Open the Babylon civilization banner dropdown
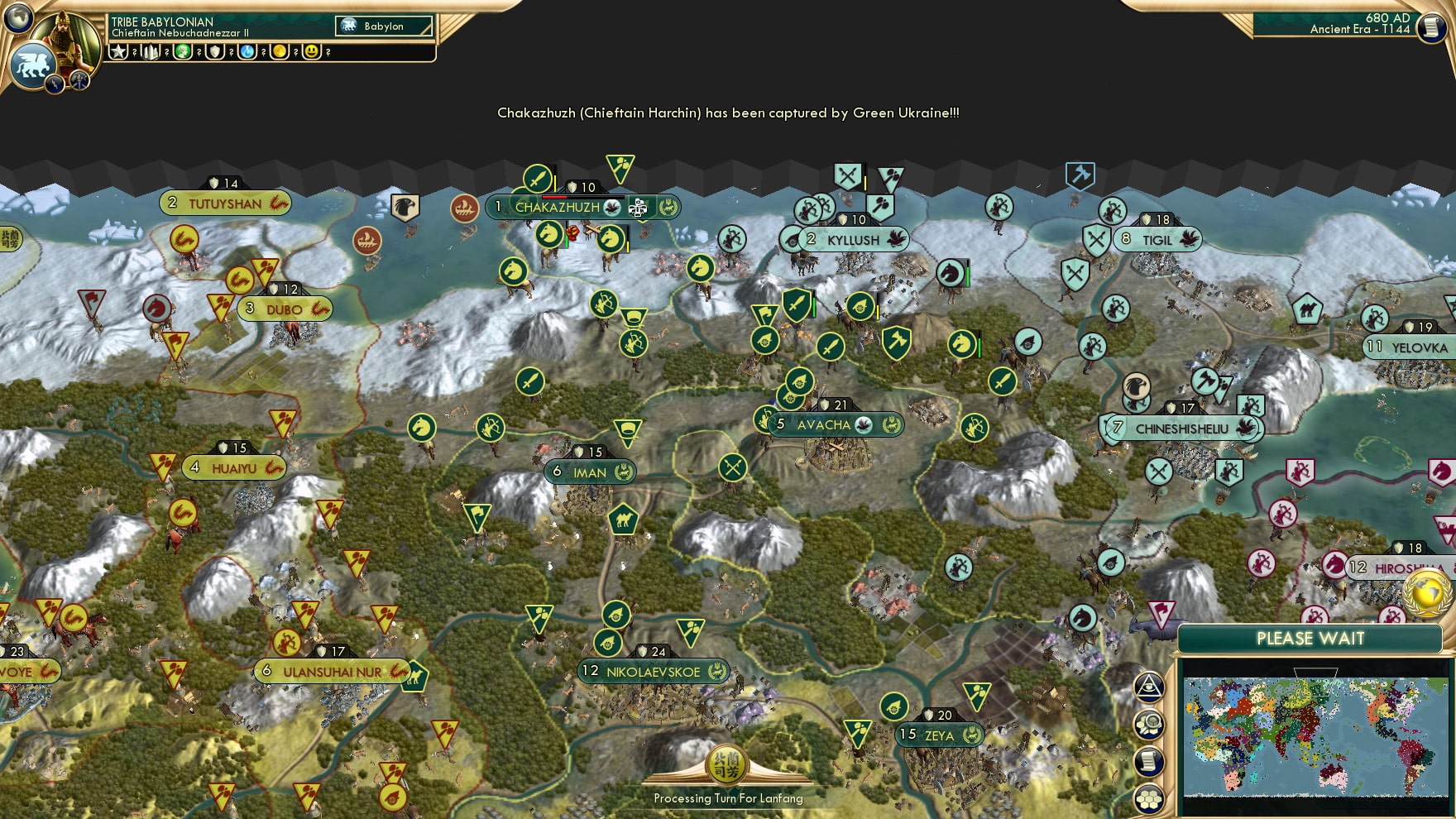 [382, 26]
